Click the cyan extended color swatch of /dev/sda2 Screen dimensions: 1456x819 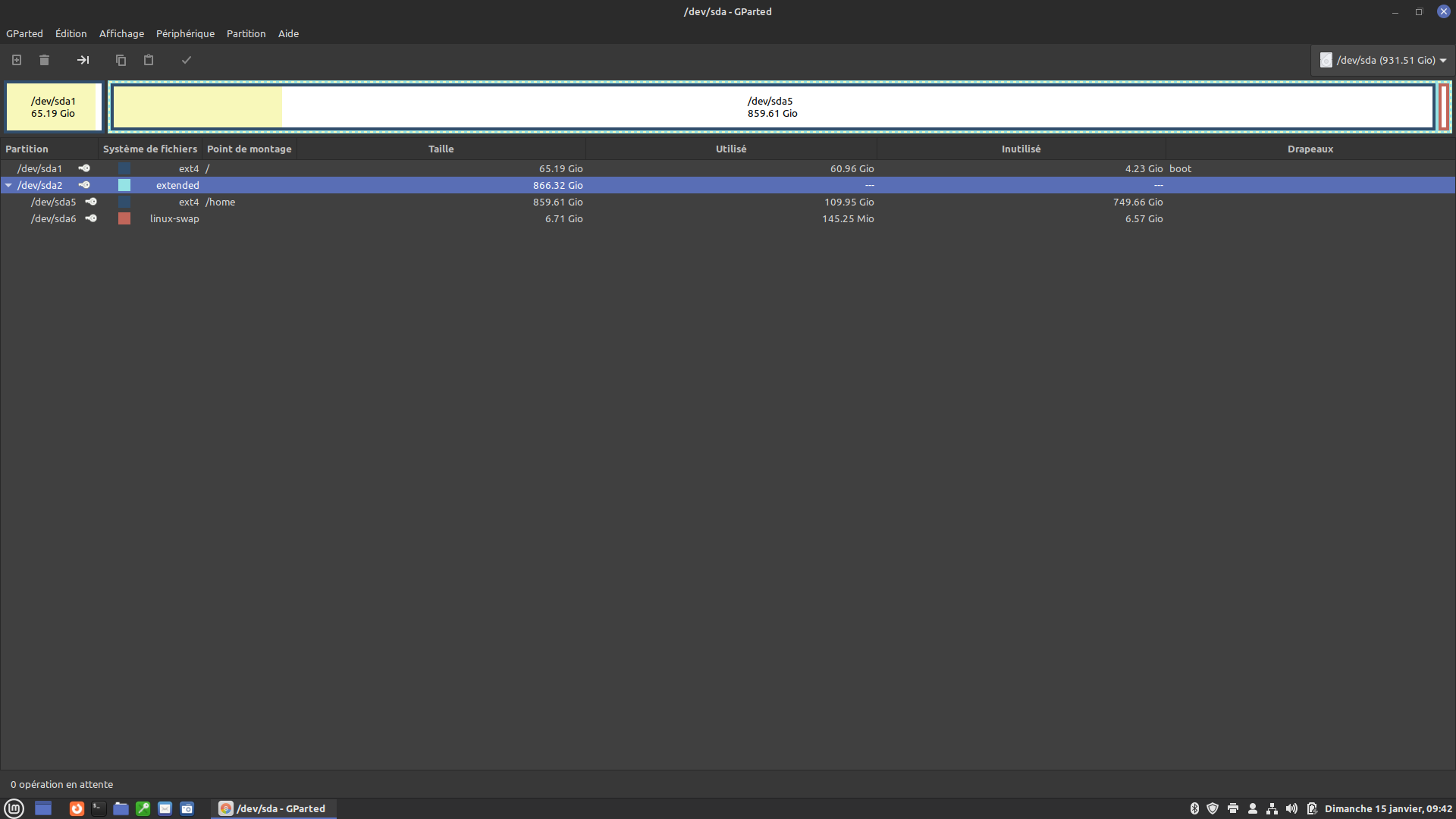(x=124, y=185)
